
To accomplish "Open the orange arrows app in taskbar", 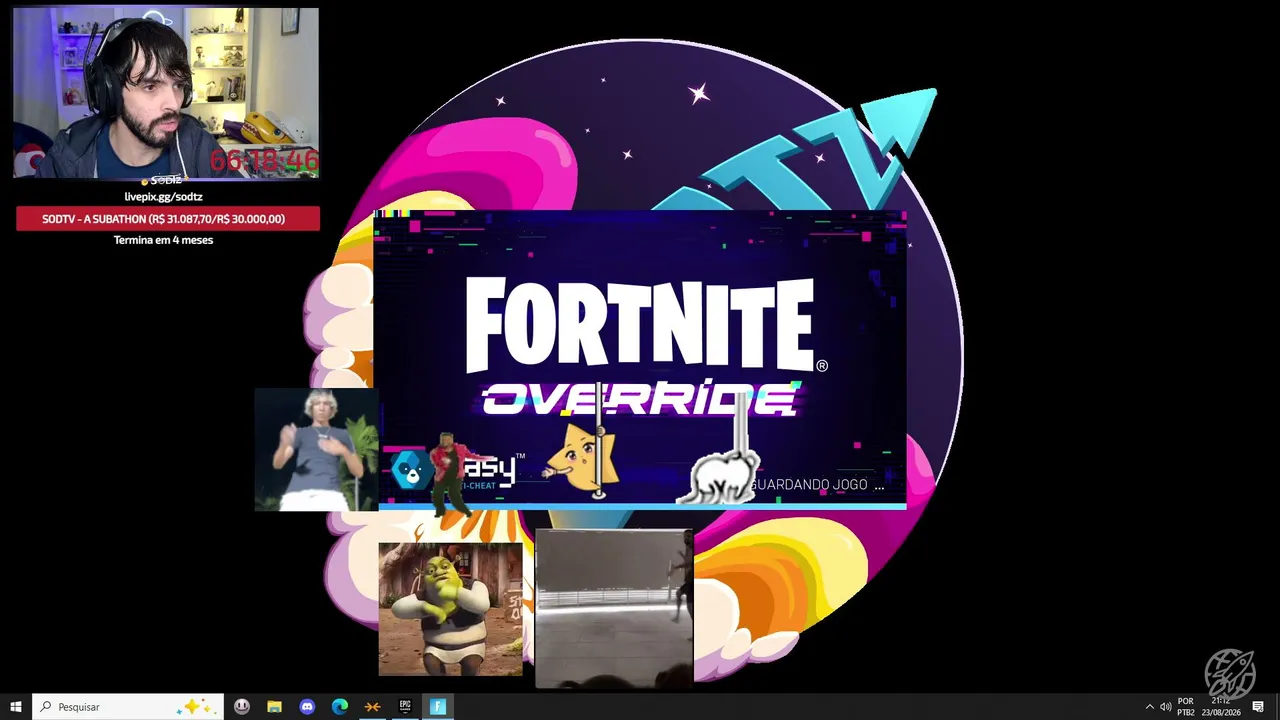I will point(372,707).
